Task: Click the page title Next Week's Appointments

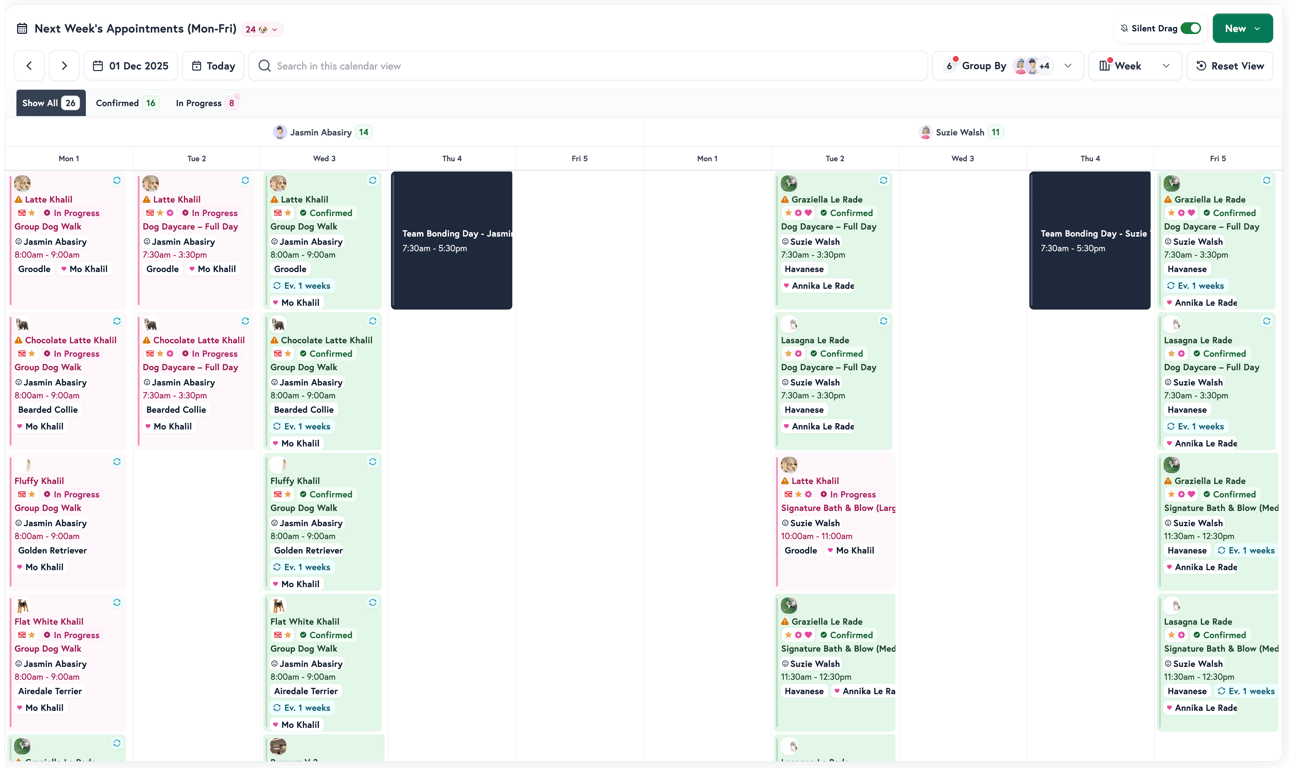Action: click(135, 29)
